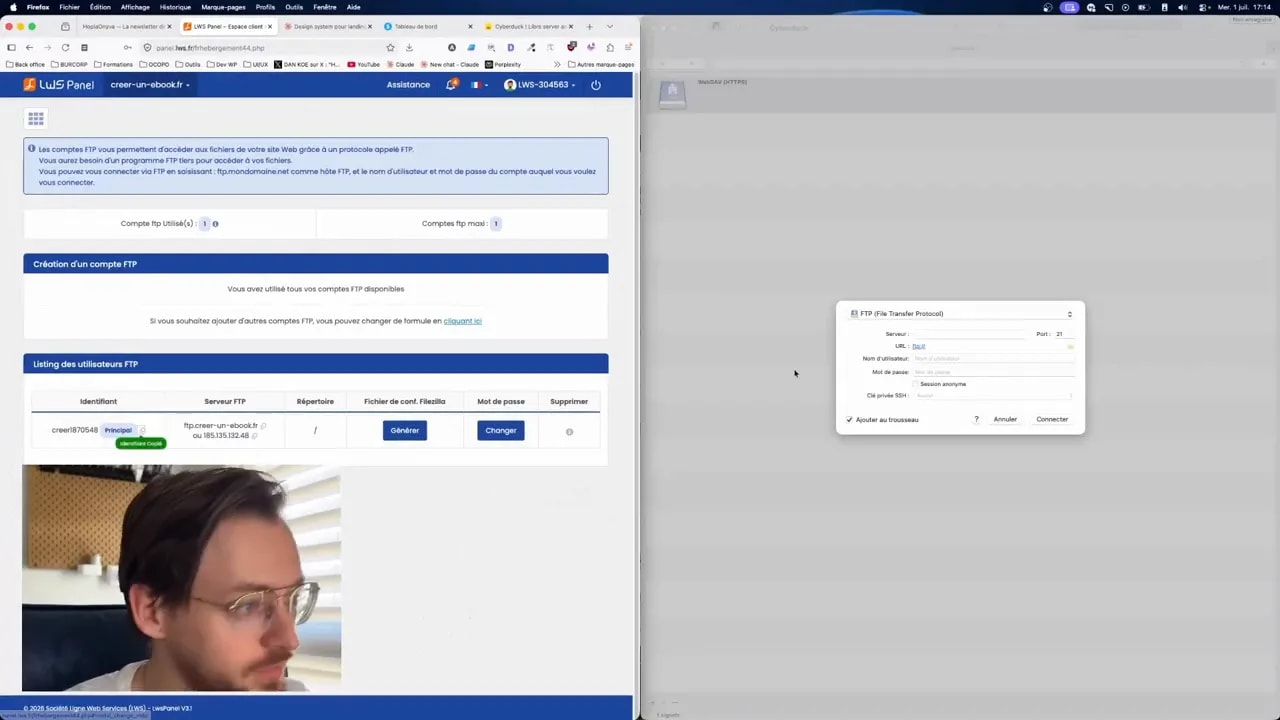Click the help question mark in Cyberduck dialog
The width and height of the screenshot is (1280, 720).
[x=976, y=420]
